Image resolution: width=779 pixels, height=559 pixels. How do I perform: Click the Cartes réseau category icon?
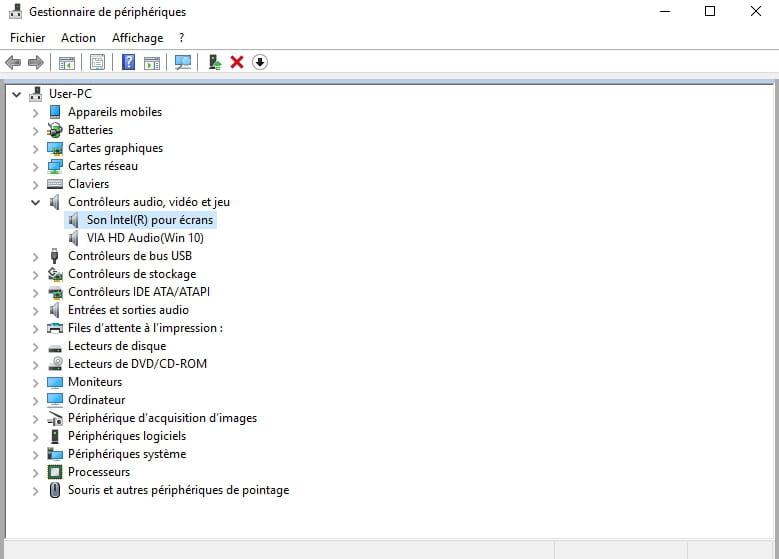[x=55, y=166]
